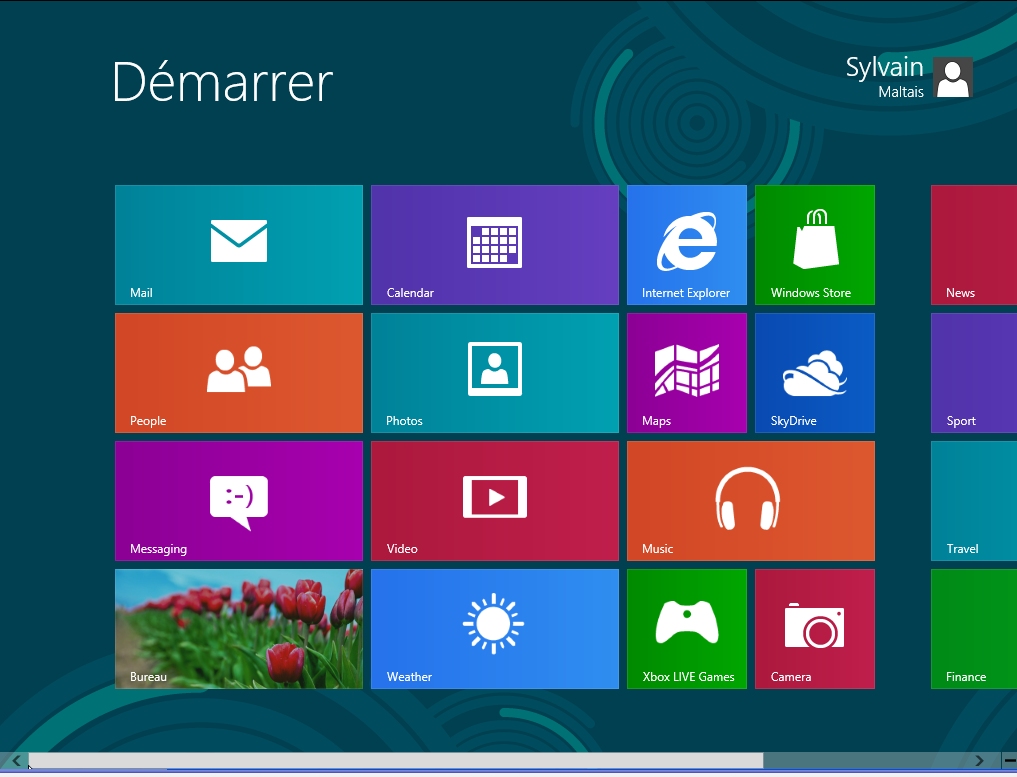Open the Weather tile
Viewport: 1017px width, 777px height.
(x=494, y=629)
